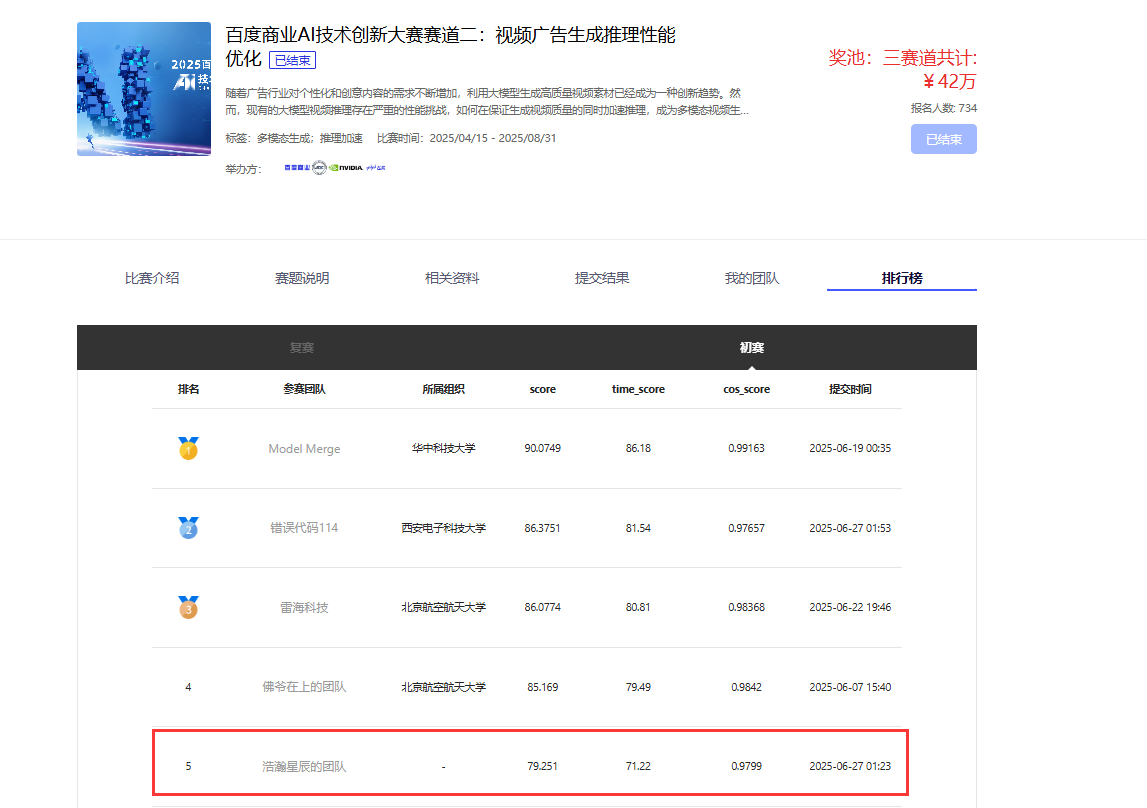Click organization 华中科技大学

click(x=443, y=448)
